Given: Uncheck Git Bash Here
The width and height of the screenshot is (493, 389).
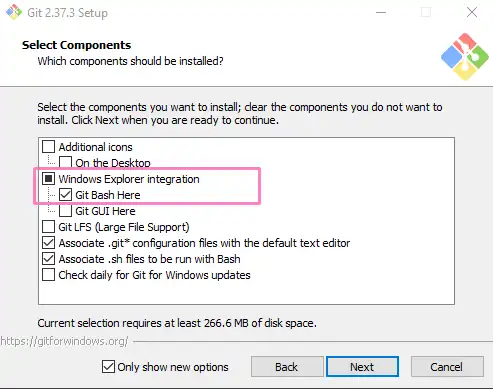Looking at the screenshot, I should click(x=65, y=195).
